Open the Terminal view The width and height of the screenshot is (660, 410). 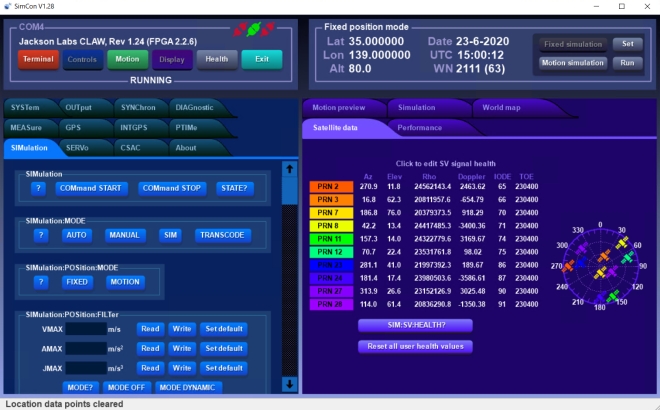tap(38, 59)
